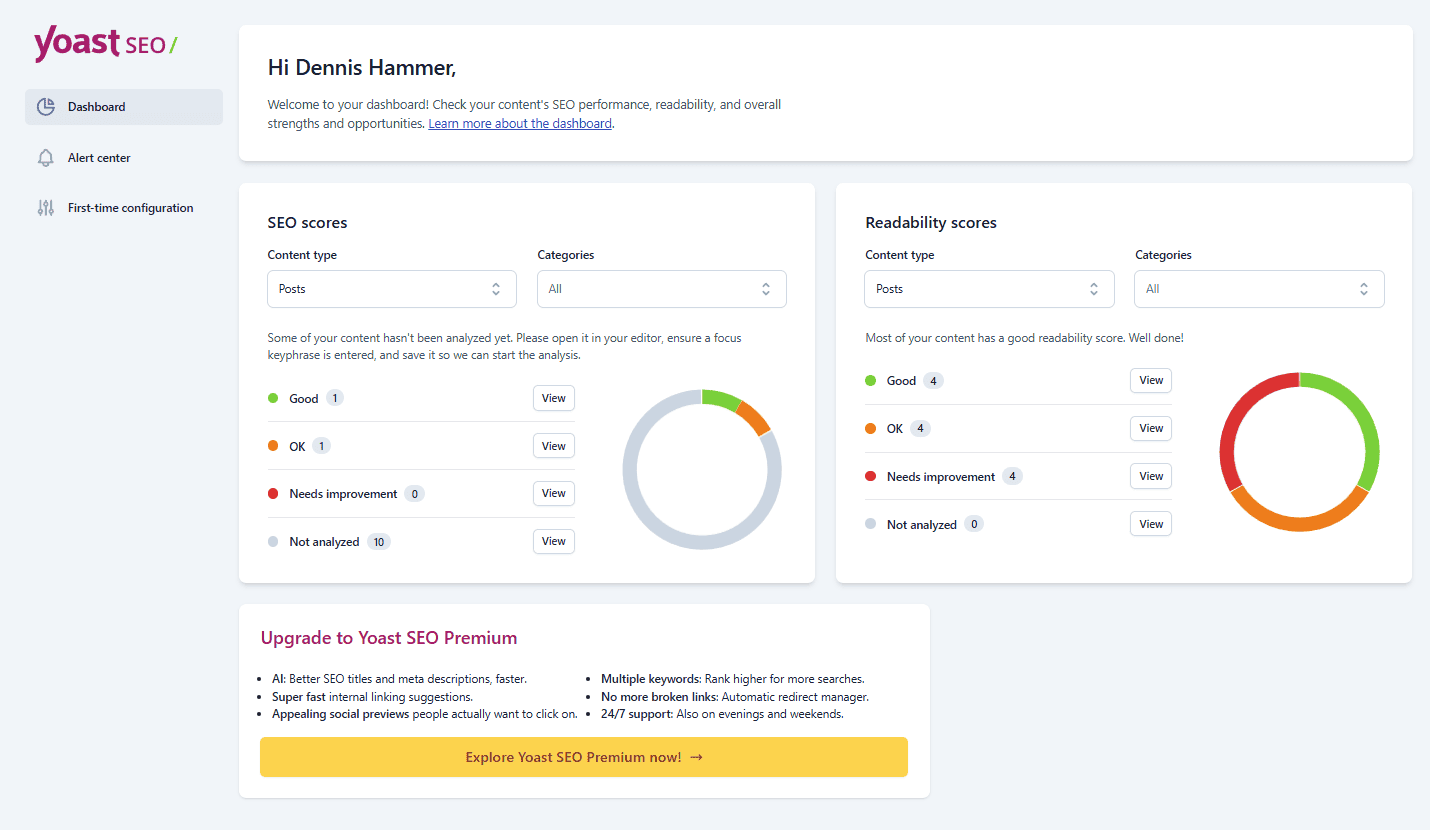Click the Yoast SEO logo
Viewport: 1430px width, 830px height.
point(104,44)
